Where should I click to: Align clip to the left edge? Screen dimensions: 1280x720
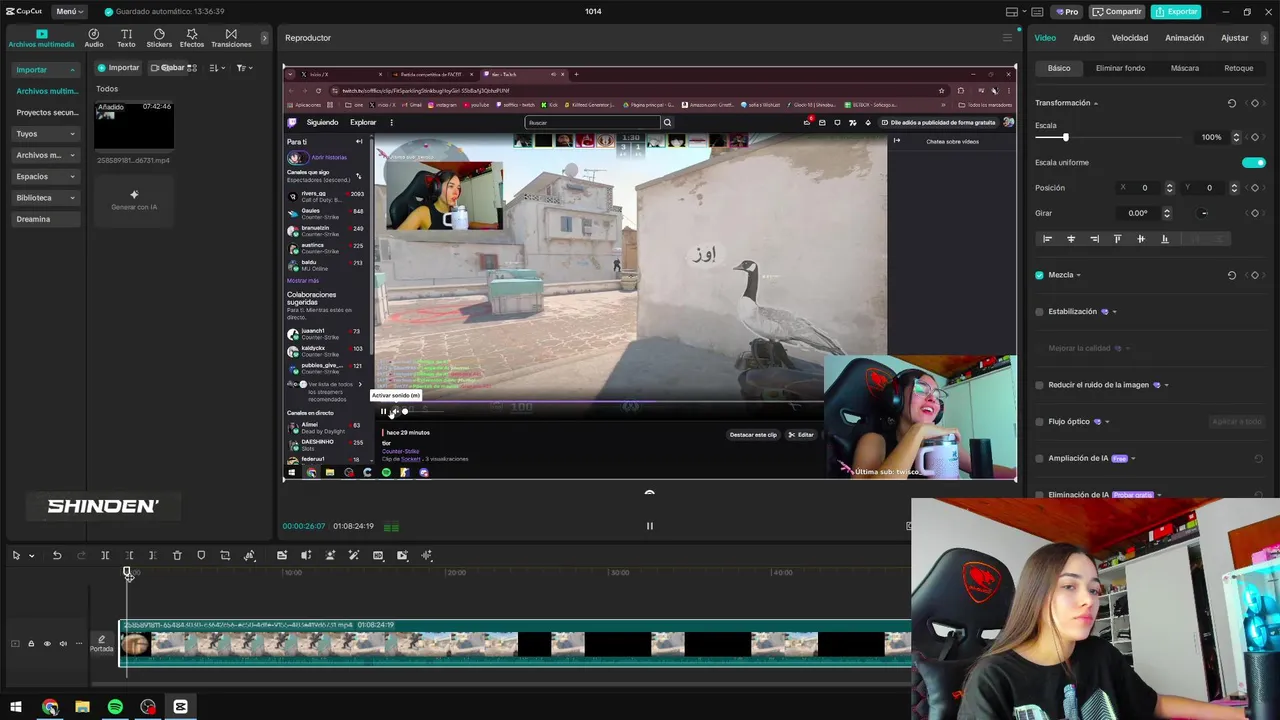tap(1048, 239)
